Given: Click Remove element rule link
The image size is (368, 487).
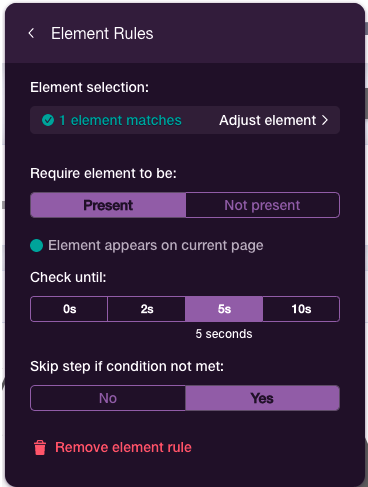Looking at the screenshot, I should pyautogui.click(x=123, y=447).
